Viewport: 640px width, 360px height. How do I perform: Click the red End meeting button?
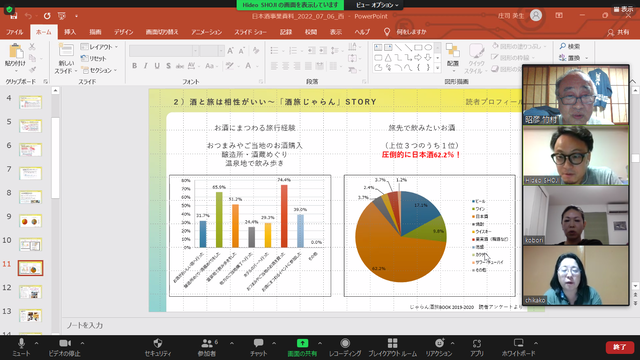(x=620, y=347)
